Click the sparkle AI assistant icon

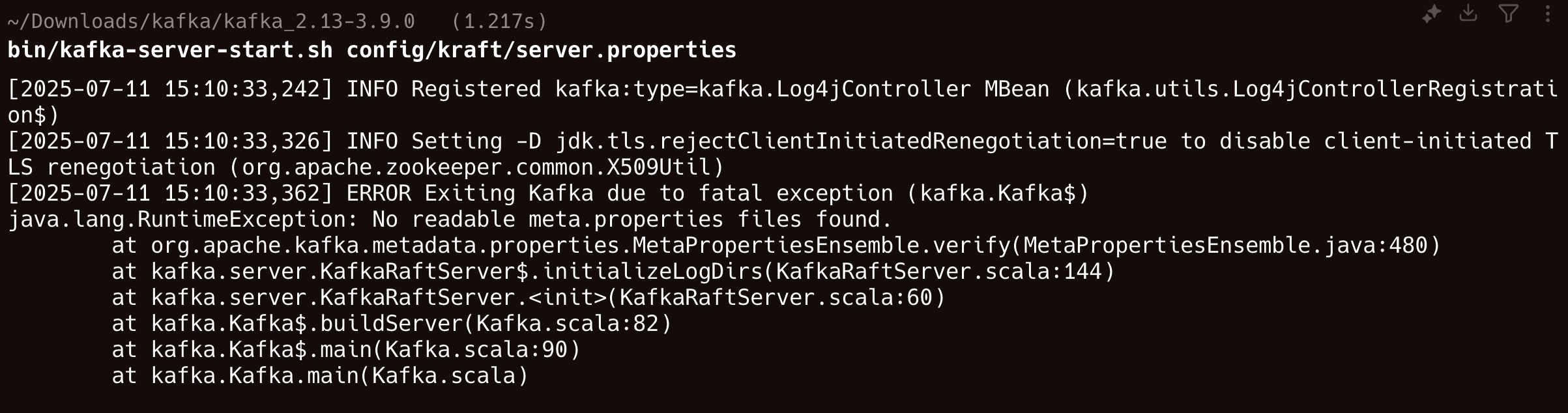1431,14
